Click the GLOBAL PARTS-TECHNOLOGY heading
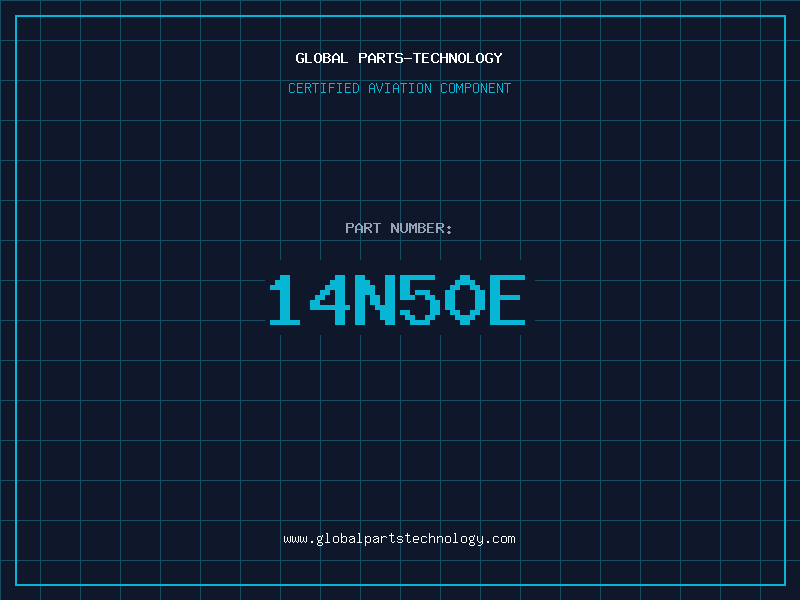The width and height of the screenshot is (800, 600). coord(399,58)
